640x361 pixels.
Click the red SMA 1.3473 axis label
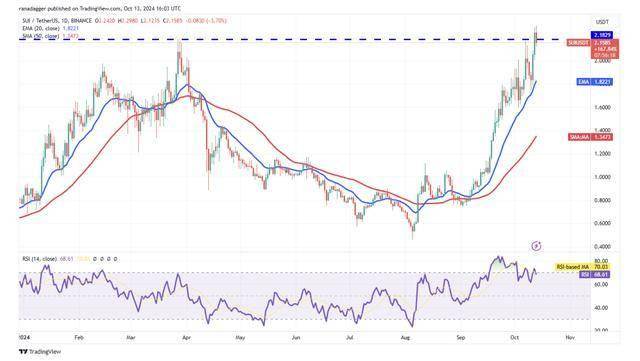coord(591,137)
